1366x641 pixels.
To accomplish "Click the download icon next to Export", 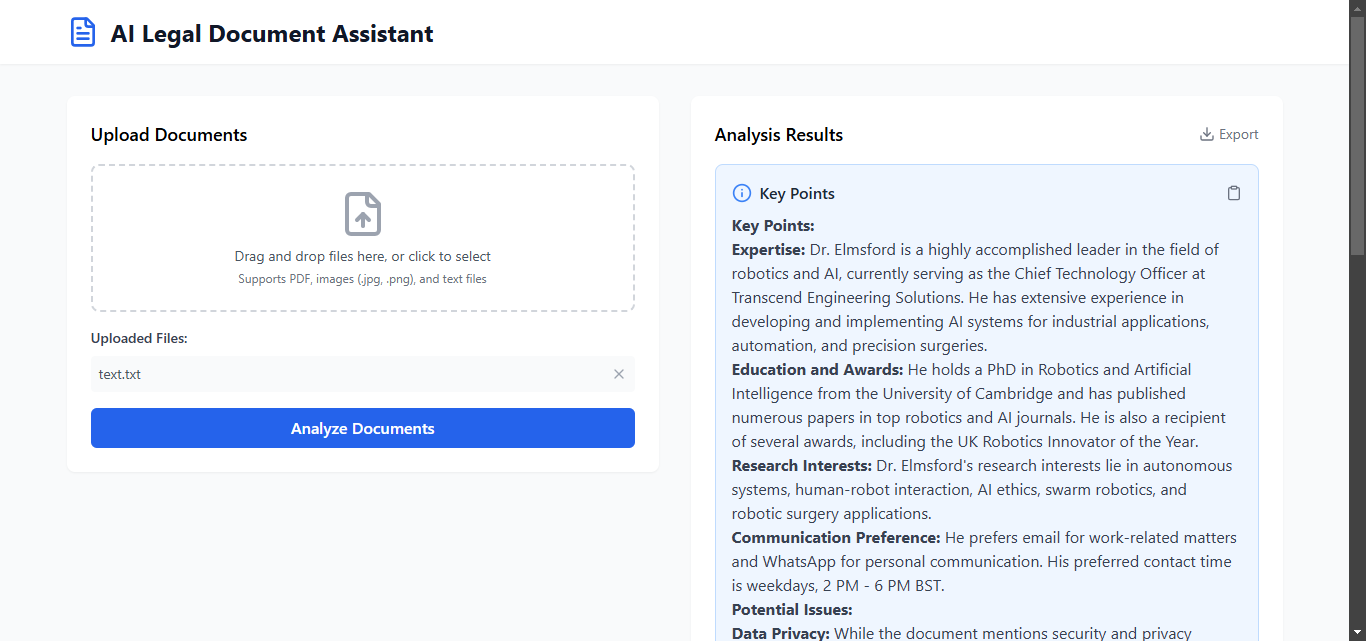I will [x=1207, y=134].
